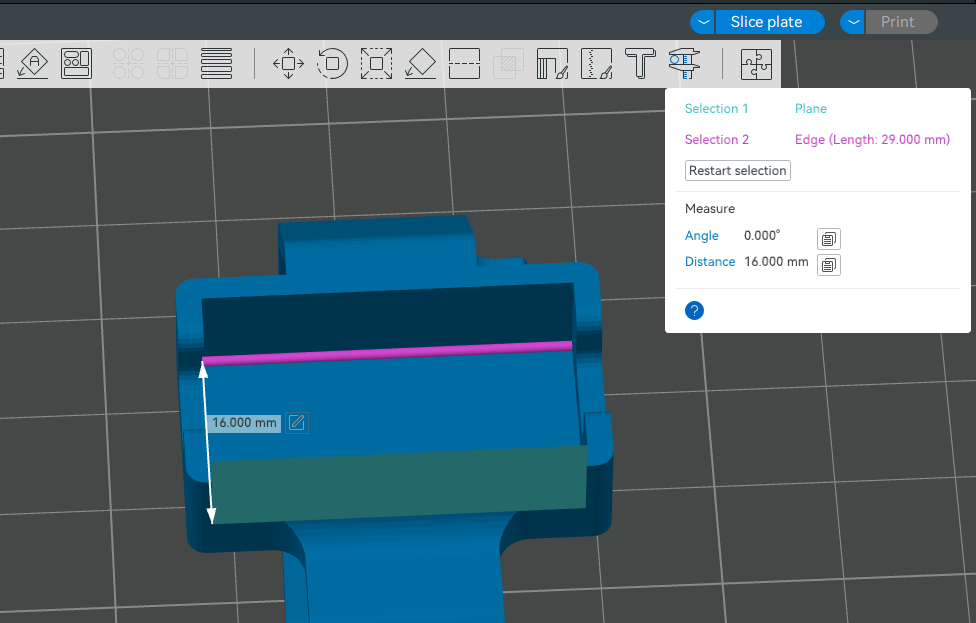Screen dimensions: 976x623
Task: Select the Move tool
Action: click(288, 64)
